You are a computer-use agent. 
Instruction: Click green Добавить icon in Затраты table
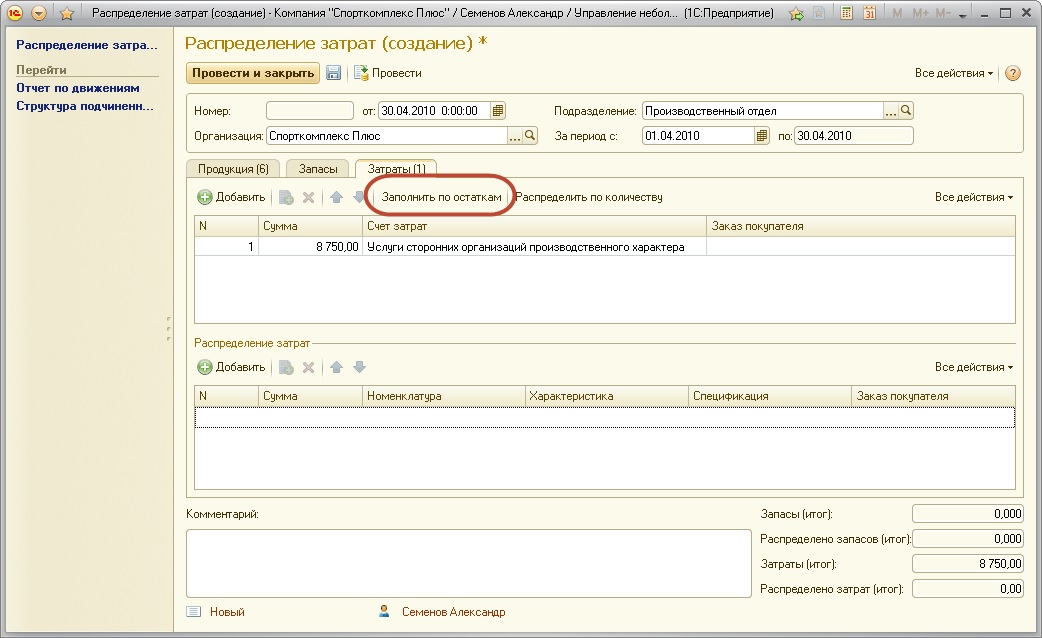tap(205, 198)
